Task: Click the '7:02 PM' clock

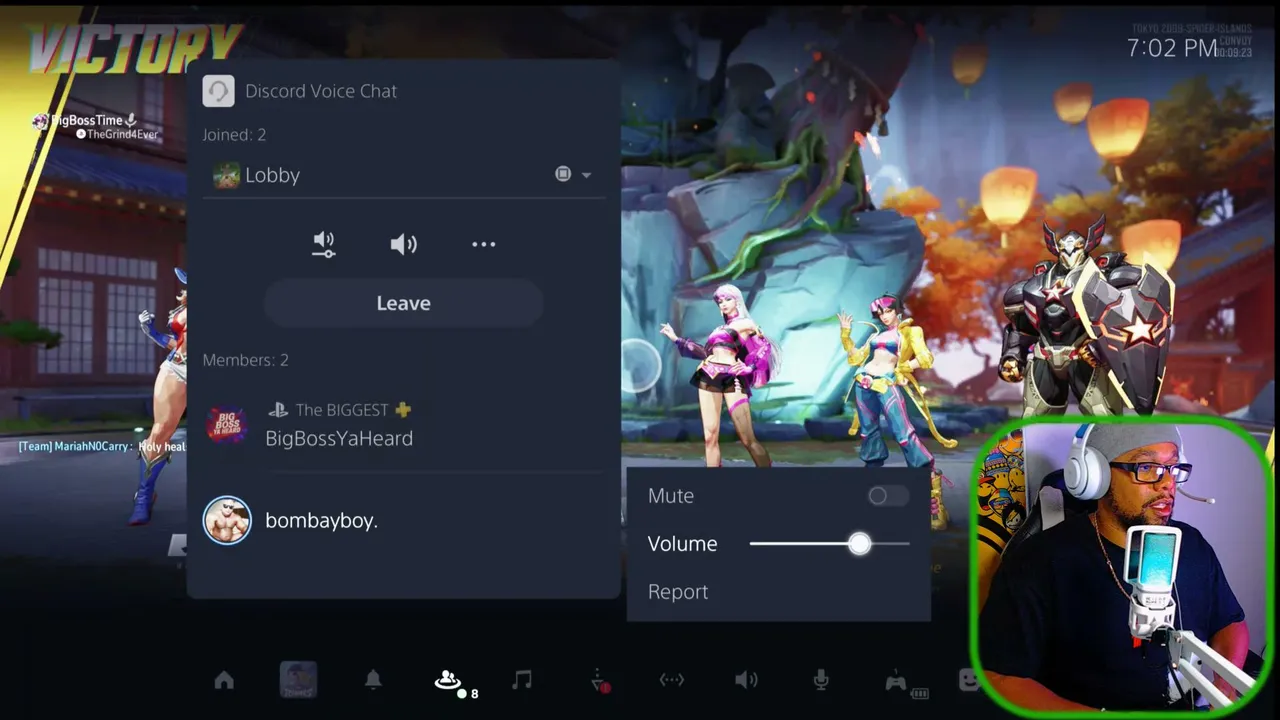Action: (x=1172, y=48)
